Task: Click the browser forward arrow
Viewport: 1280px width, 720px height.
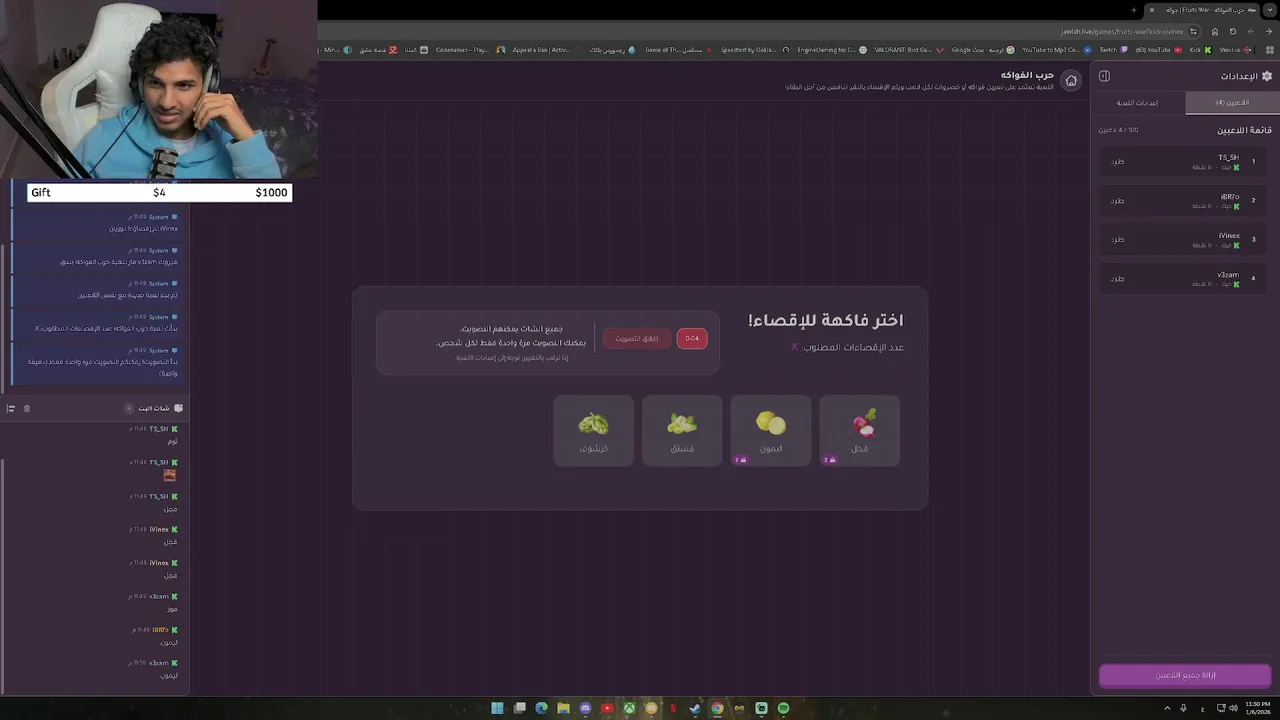Action: coord(1250,31)
